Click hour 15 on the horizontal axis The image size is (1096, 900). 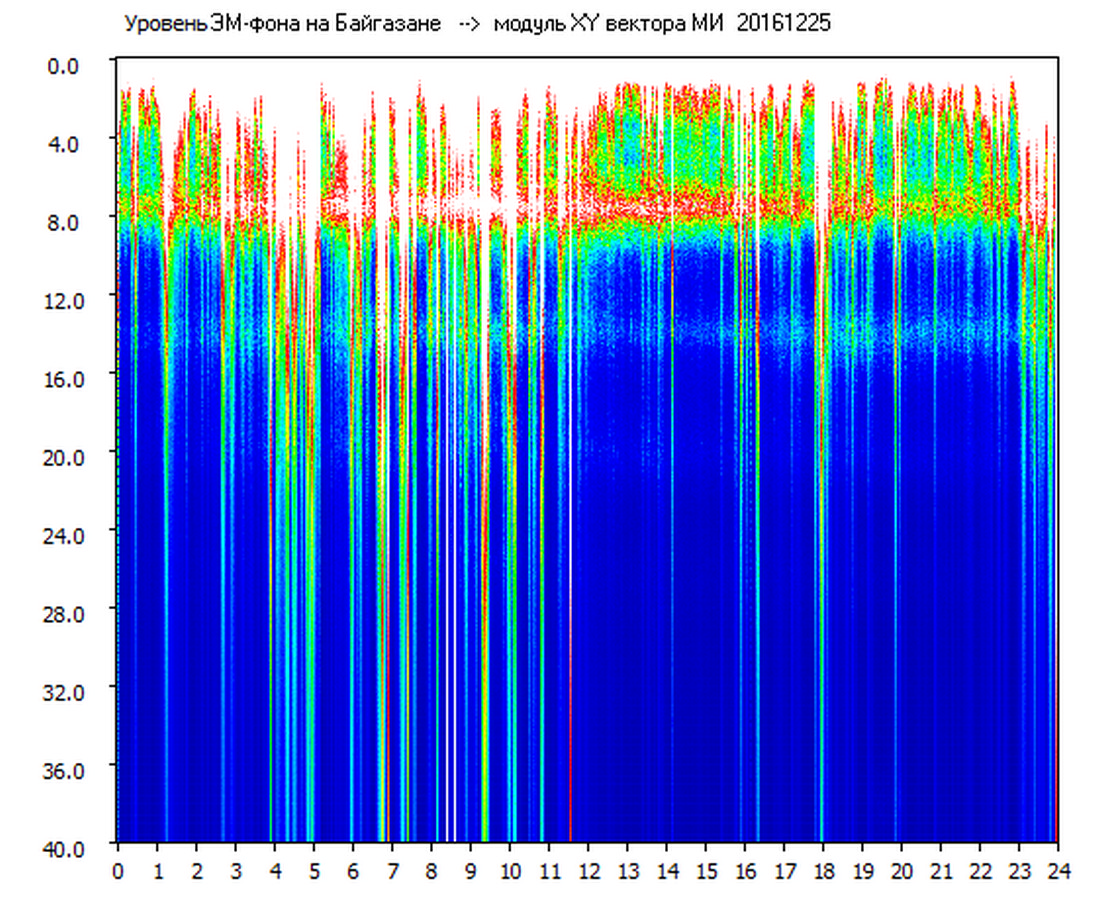click(x=706, y=870)
